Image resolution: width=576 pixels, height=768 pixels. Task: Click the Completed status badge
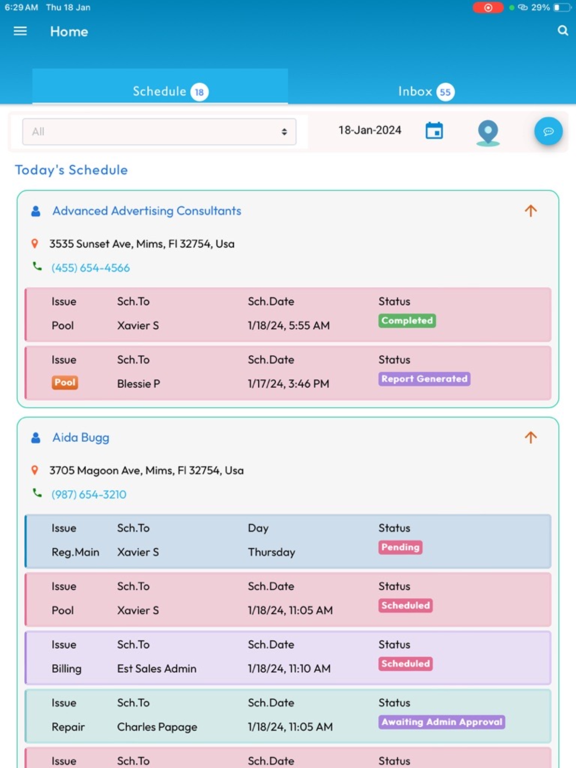click(x=407, y=321)
